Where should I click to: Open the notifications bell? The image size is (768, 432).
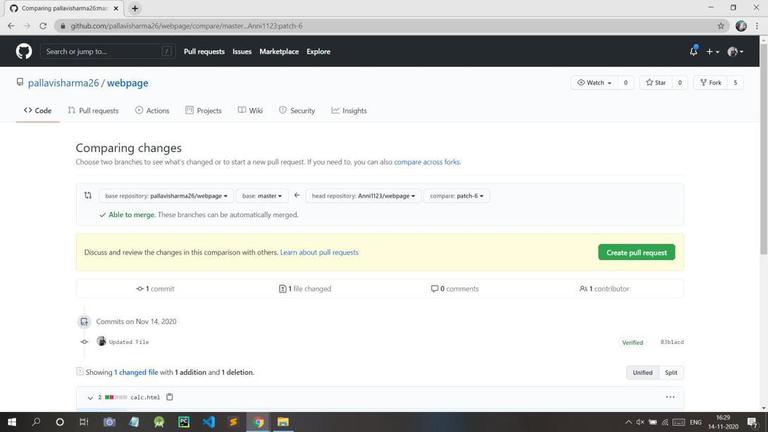tap(694, 51)
